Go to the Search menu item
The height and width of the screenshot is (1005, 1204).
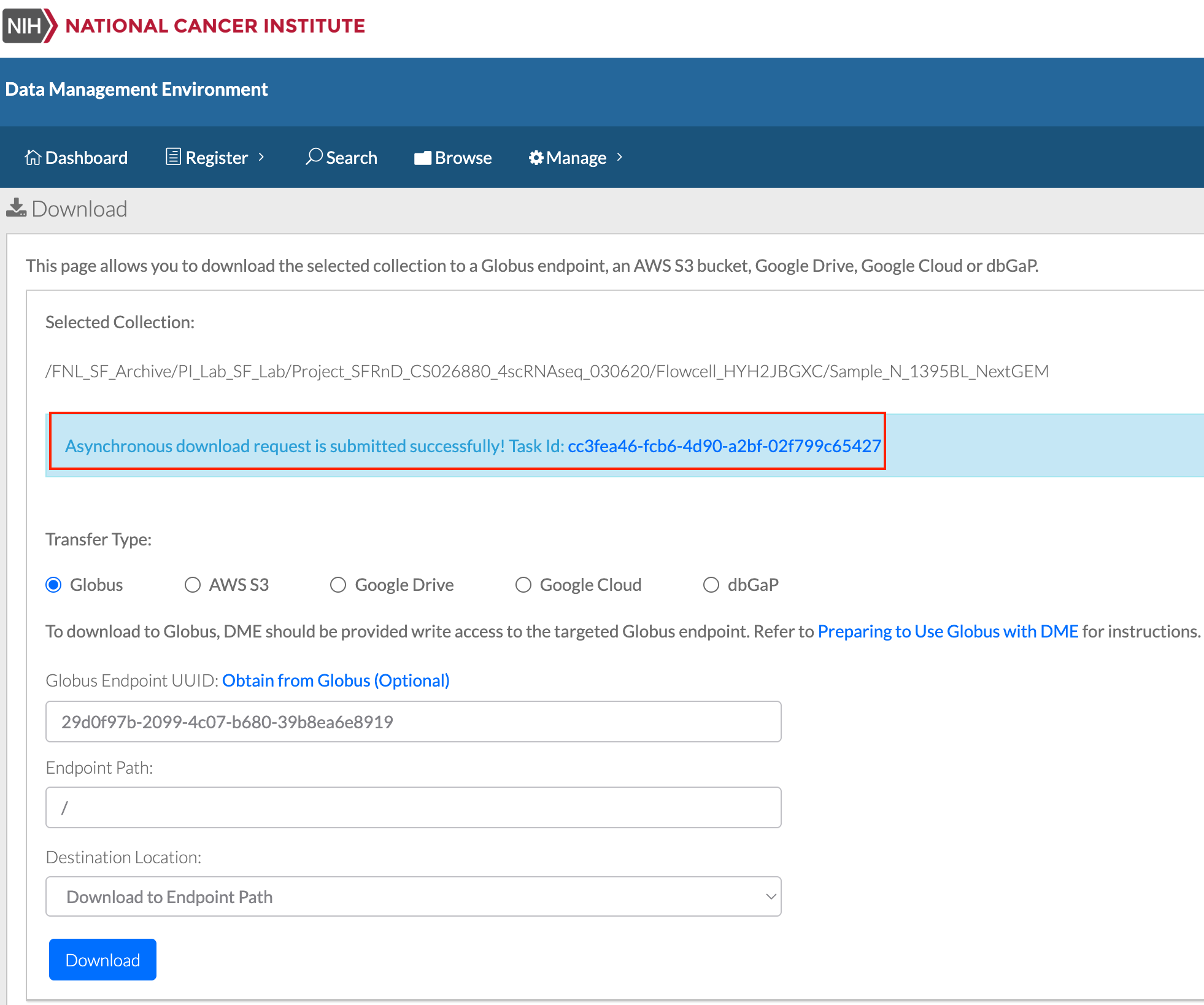351,158
